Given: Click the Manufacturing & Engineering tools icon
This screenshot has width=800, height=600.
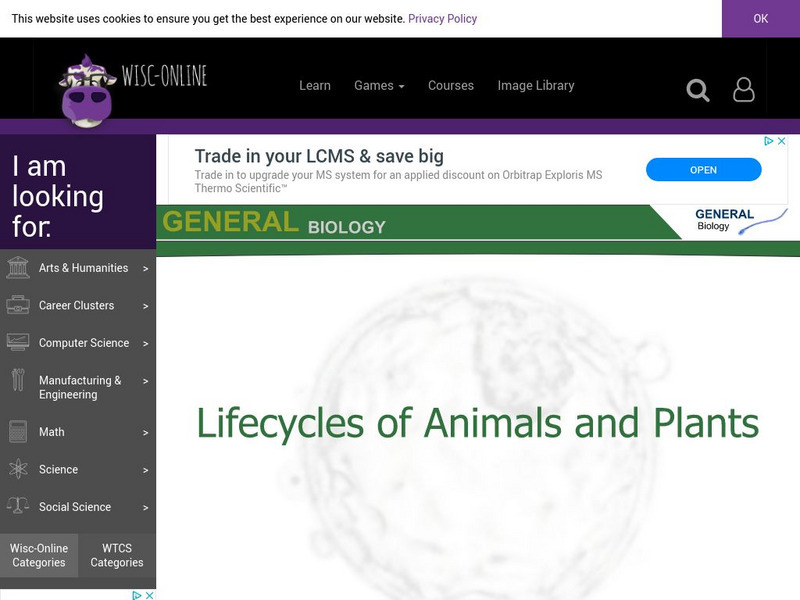Looking at the screenshot, I should coord(18,381).
